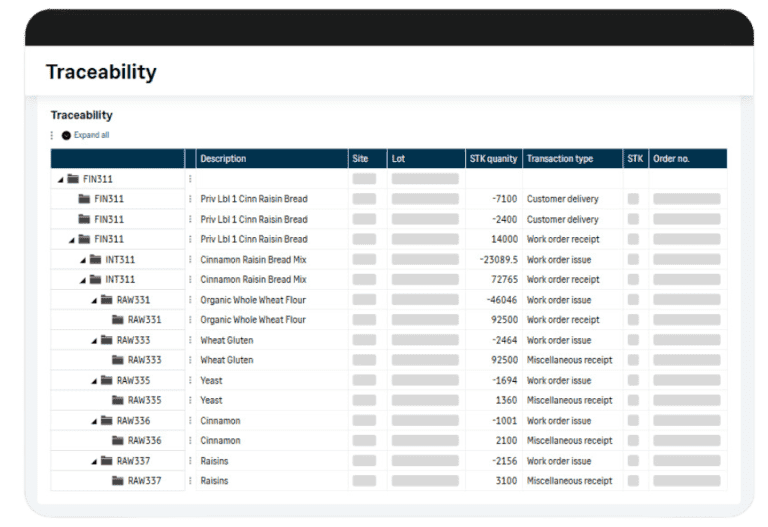Toggle STK checkbox for Raisins Miscellaneous receipt row
768x527 pixels.
[633, 481]
